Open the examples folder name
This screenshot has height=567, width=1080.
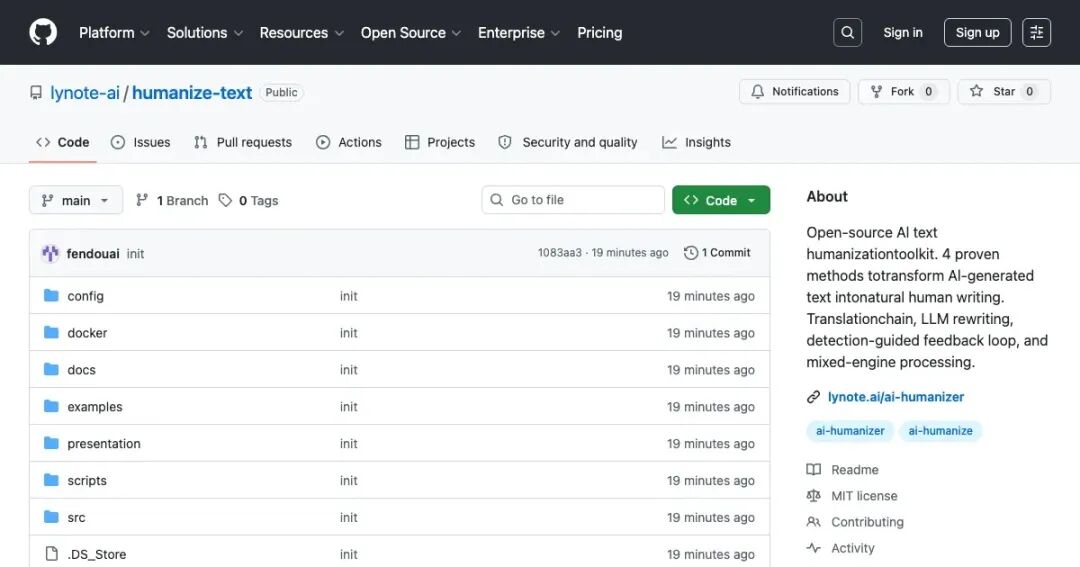(95, 407)
